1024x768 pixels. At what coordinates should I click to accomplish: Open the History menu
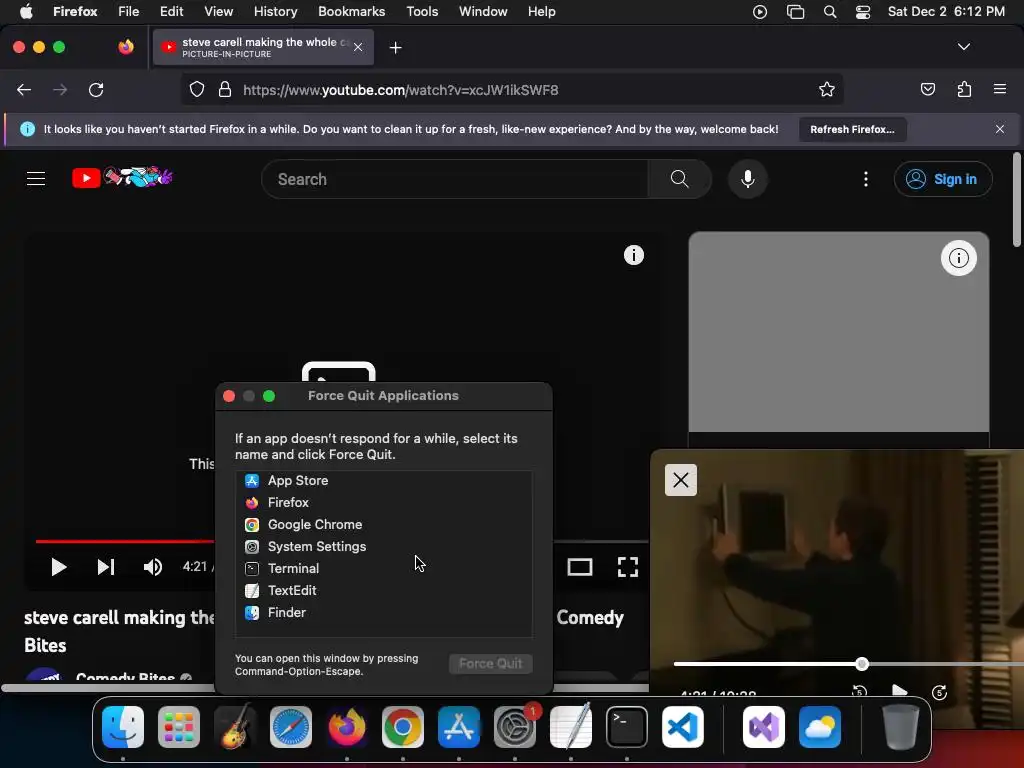pyautogui.click(x=276, y=11)
